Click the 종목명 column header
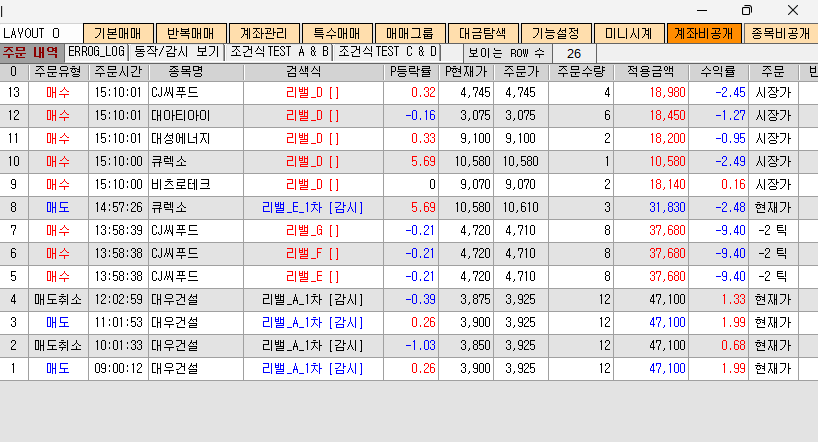This screenshot has height=442, width=818. [x=196, y=72]
